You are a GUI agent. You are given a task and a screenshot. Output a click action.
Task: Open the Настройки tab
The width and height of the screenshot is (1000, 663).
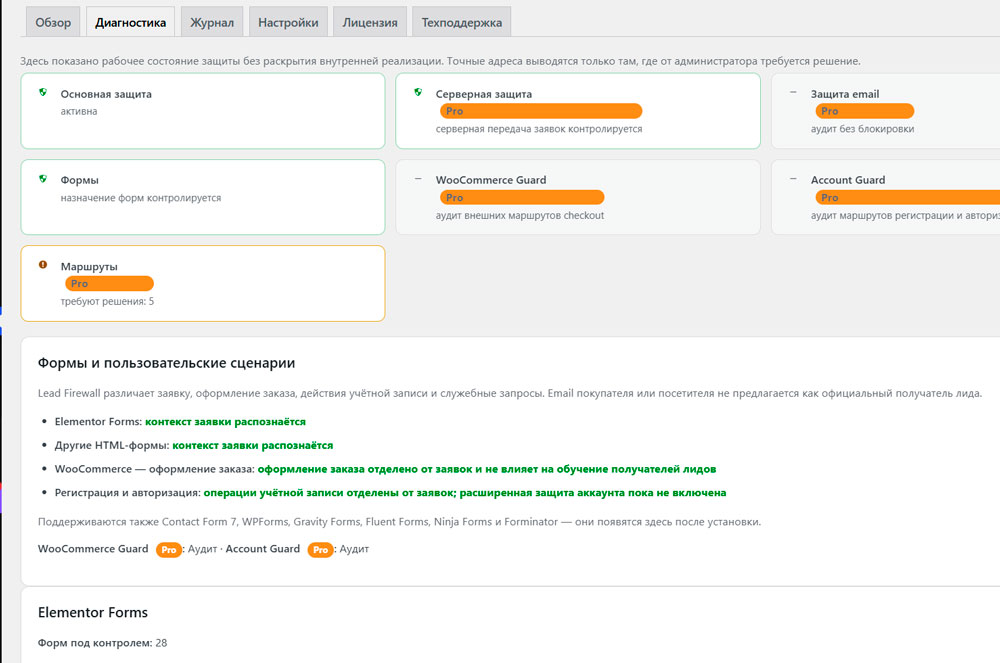click(288, 22)
